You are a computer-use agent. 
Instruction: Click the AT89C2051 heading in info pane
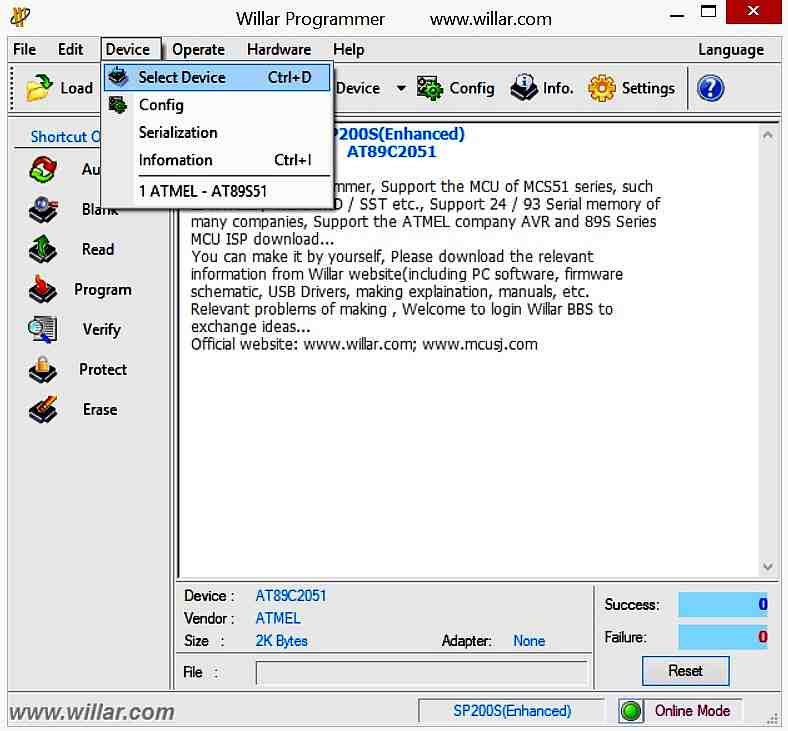(x=391, y=152)
